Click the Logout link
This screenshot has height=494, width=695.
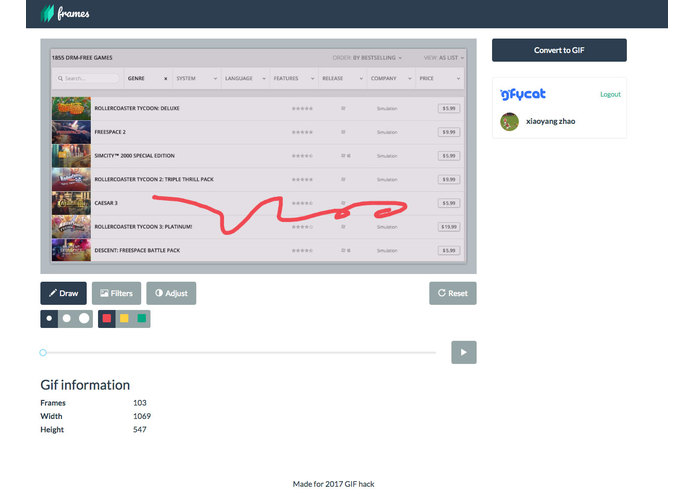(610, 94)
